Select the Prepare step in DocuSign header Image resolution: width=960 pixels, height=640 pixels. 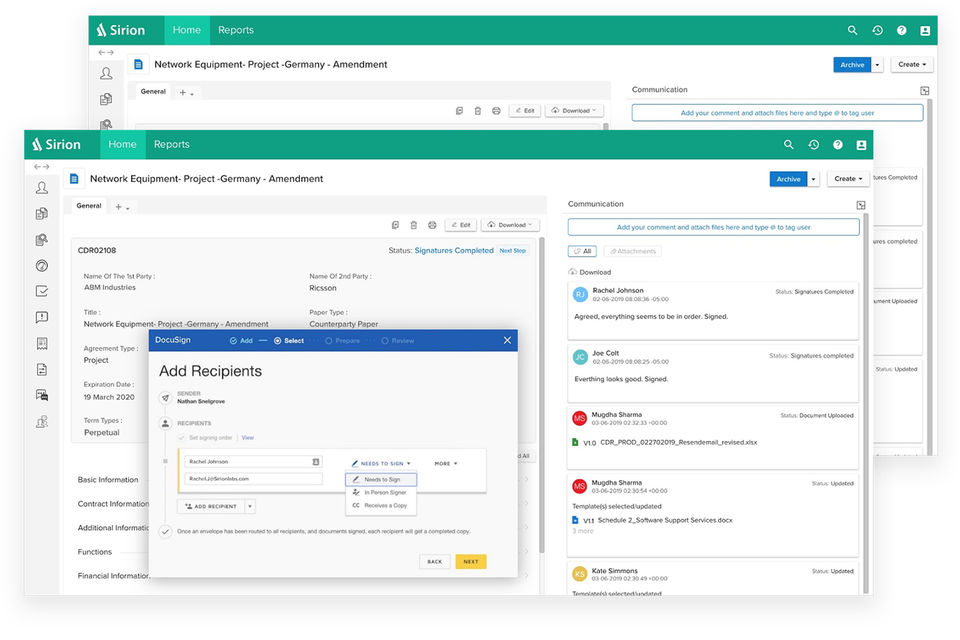pos(343,341)
